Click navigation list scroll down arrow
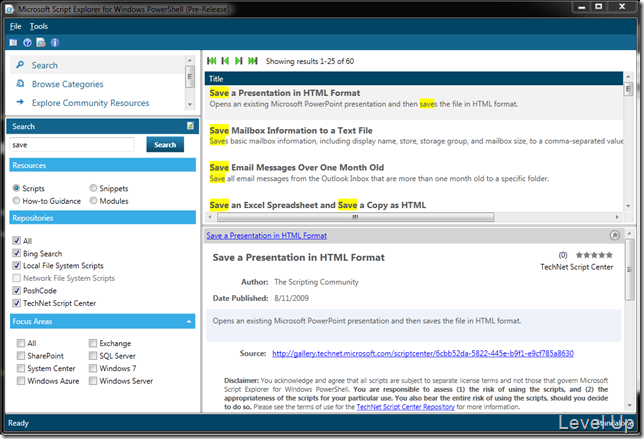Viewport: 644px width, 439px height. coord(189,105)
